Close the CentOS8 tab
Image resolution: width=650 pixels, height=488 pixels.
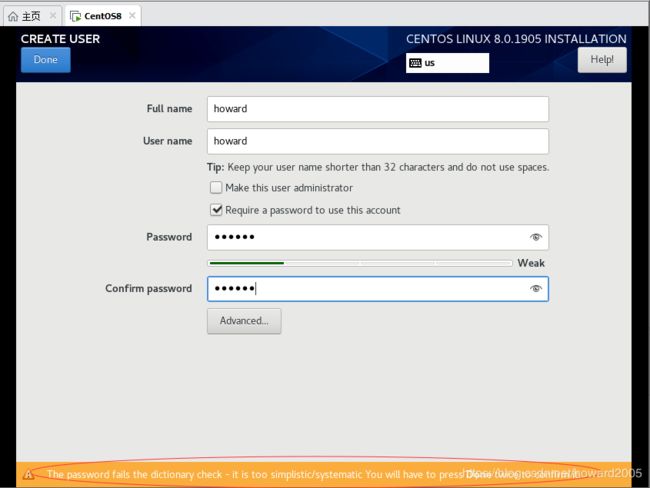tap(132, 16)
